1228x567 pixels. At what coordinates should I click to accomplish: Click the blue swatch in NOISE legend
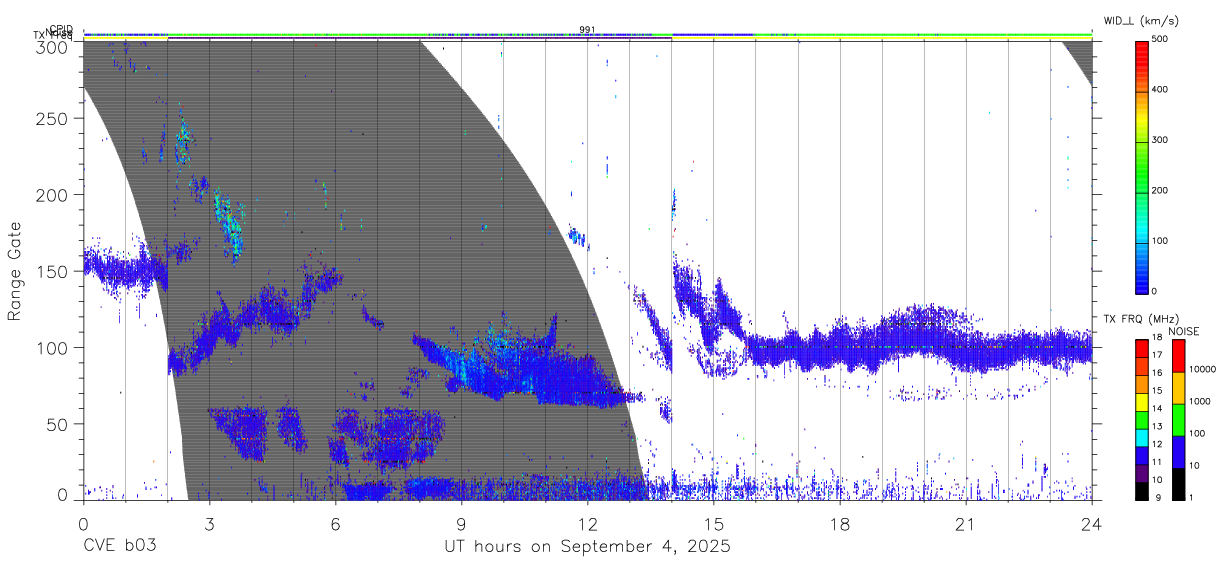pyautogui.click(x=1178, y=452)
